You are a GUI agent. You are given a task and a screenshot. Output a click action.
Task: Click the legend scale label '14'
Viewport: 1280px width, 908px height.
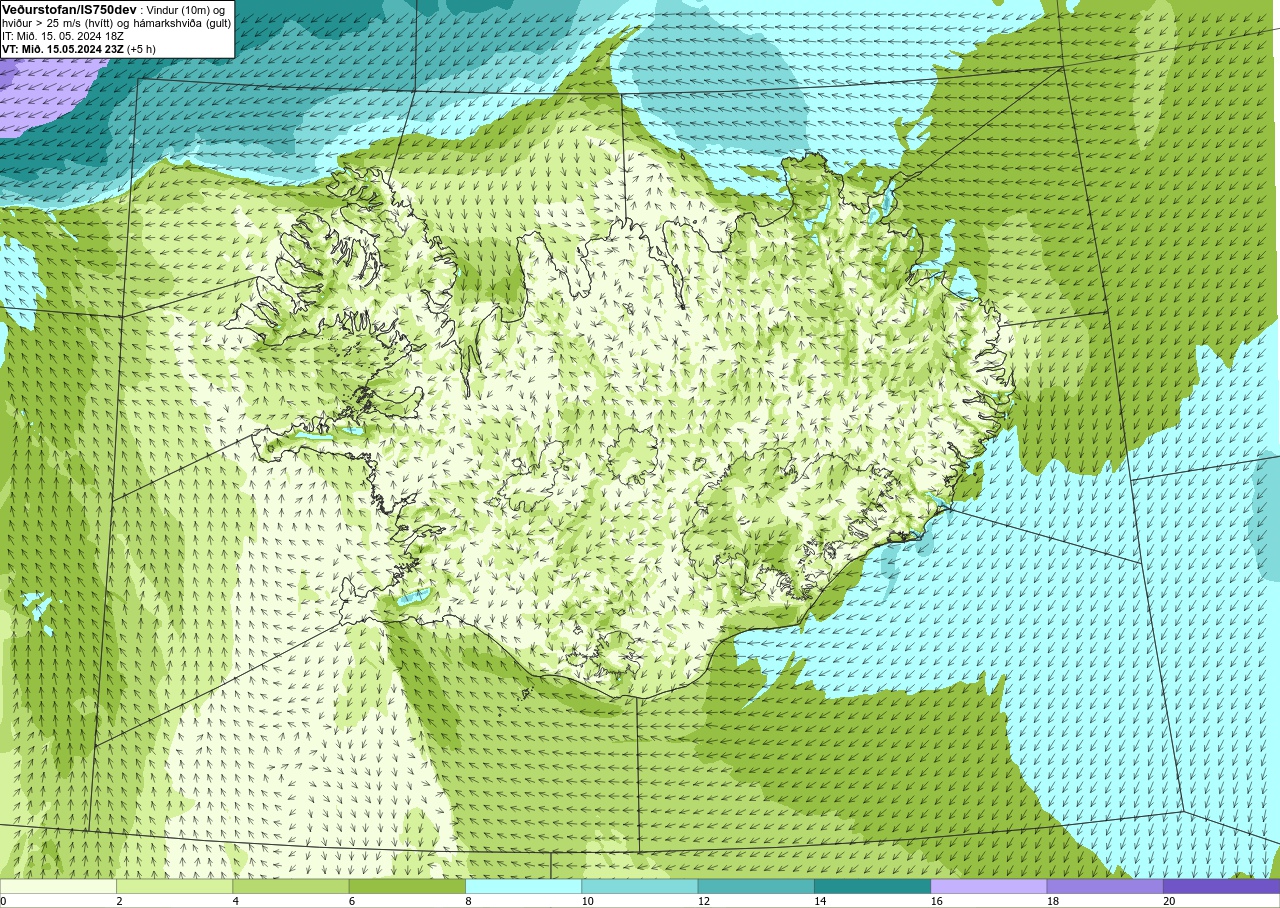820,901
